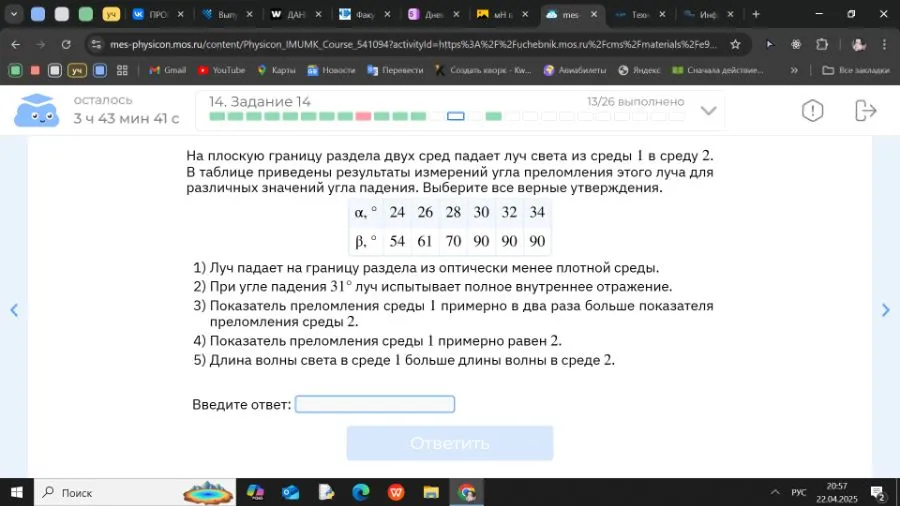Open the 'Все закладки' bookmarks folder

click(856, 70)
